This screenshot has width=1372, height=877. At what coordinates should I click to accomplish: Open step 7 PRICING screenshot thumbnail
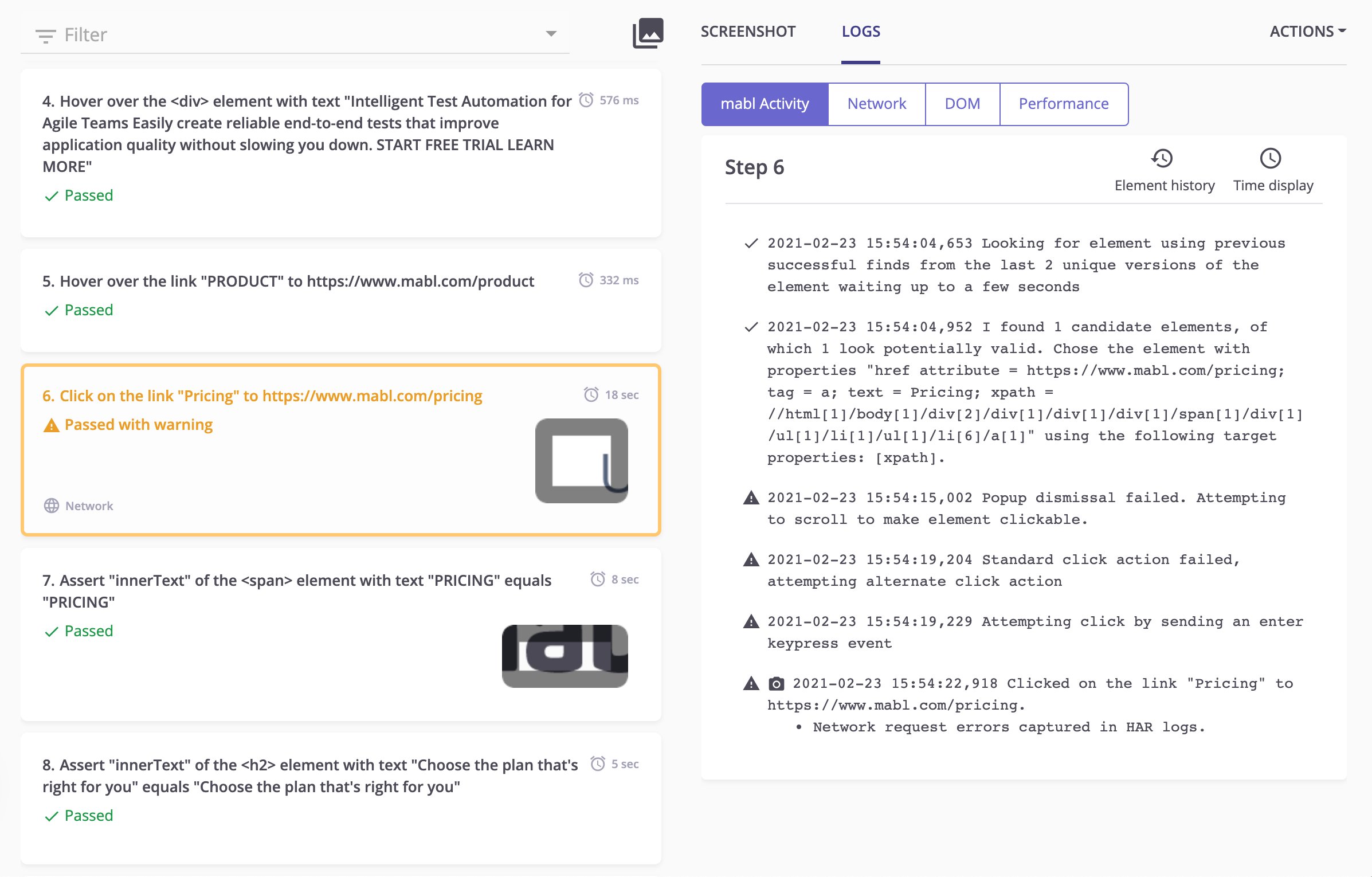[565, 656]
